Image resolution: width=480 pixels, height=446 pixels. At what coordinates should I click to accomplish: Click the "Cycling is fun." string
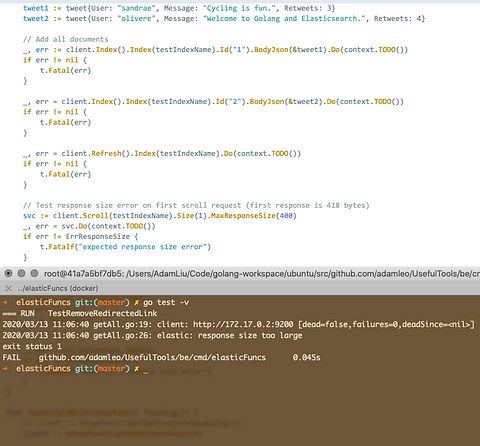click(239, 8)
